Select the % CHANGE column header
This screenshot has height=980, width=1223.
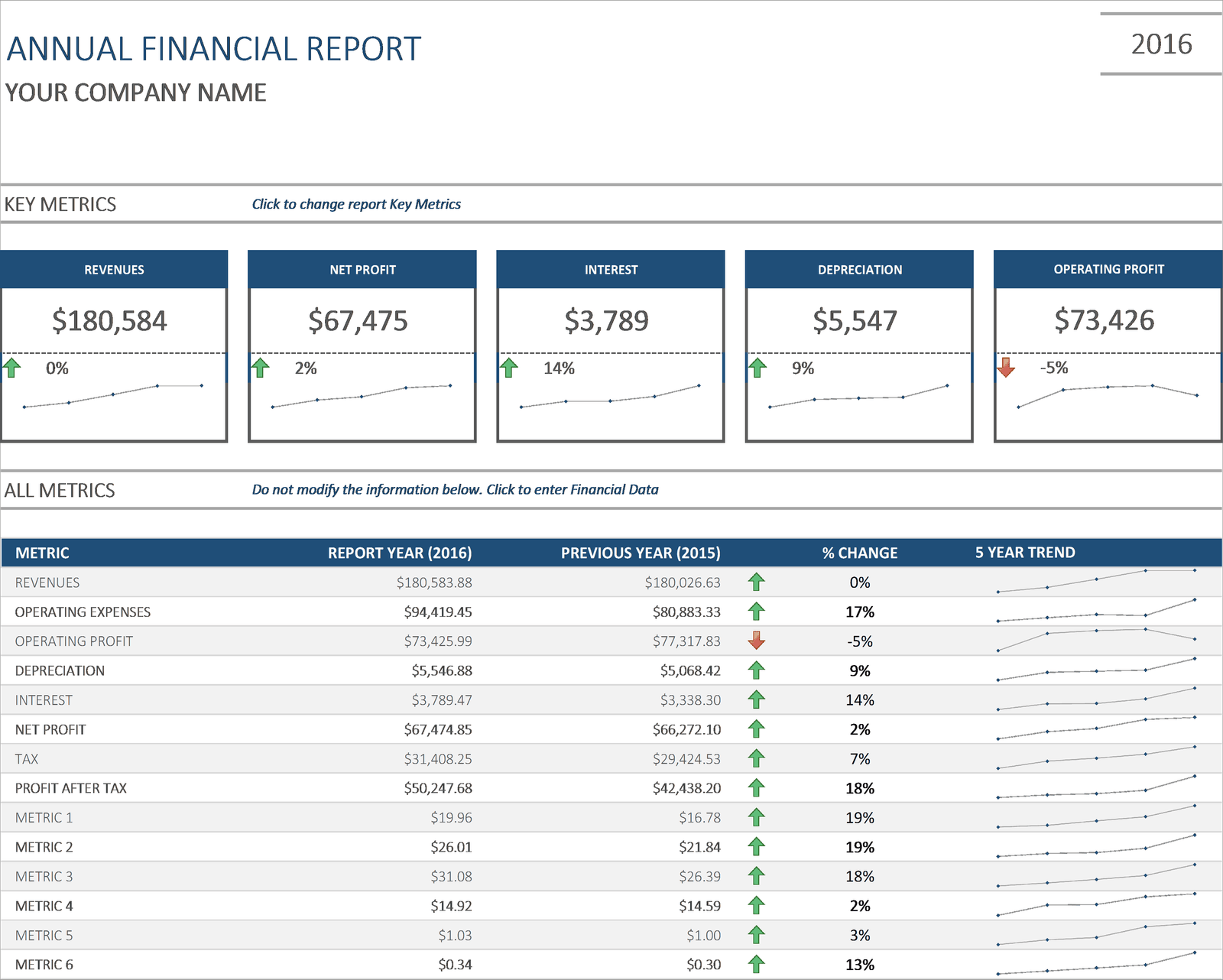click(860, 553)
